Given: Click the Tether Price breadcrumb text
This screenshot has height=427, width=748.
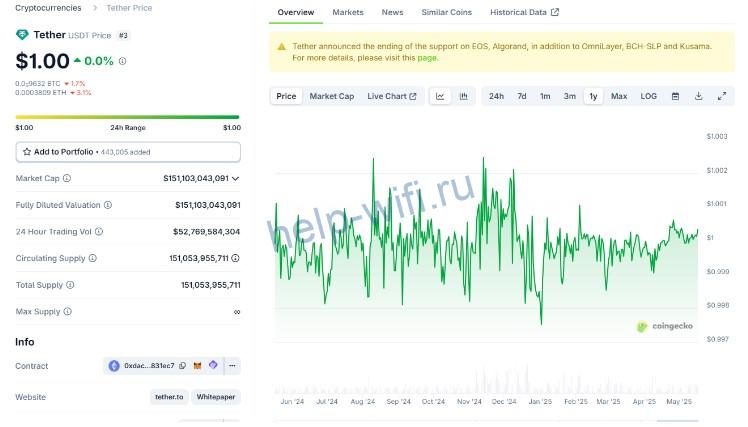Looking at the screenshot, I should click(129, 8).
